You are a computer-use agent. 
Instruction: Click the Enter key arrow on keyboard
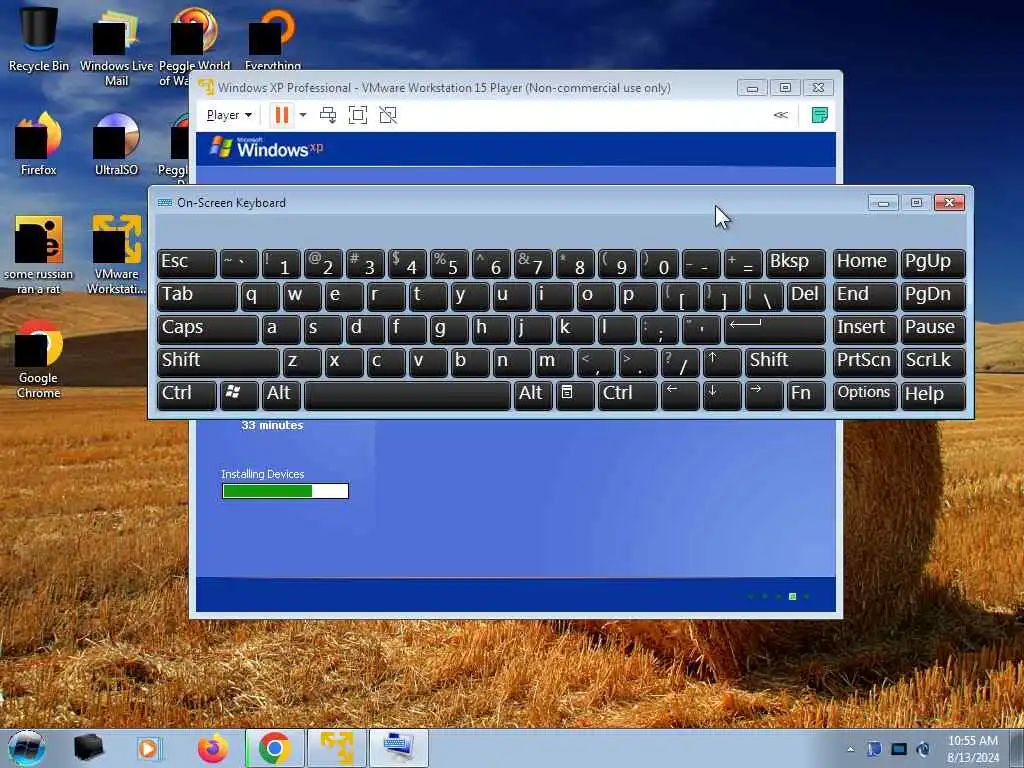tap(775, 329)
